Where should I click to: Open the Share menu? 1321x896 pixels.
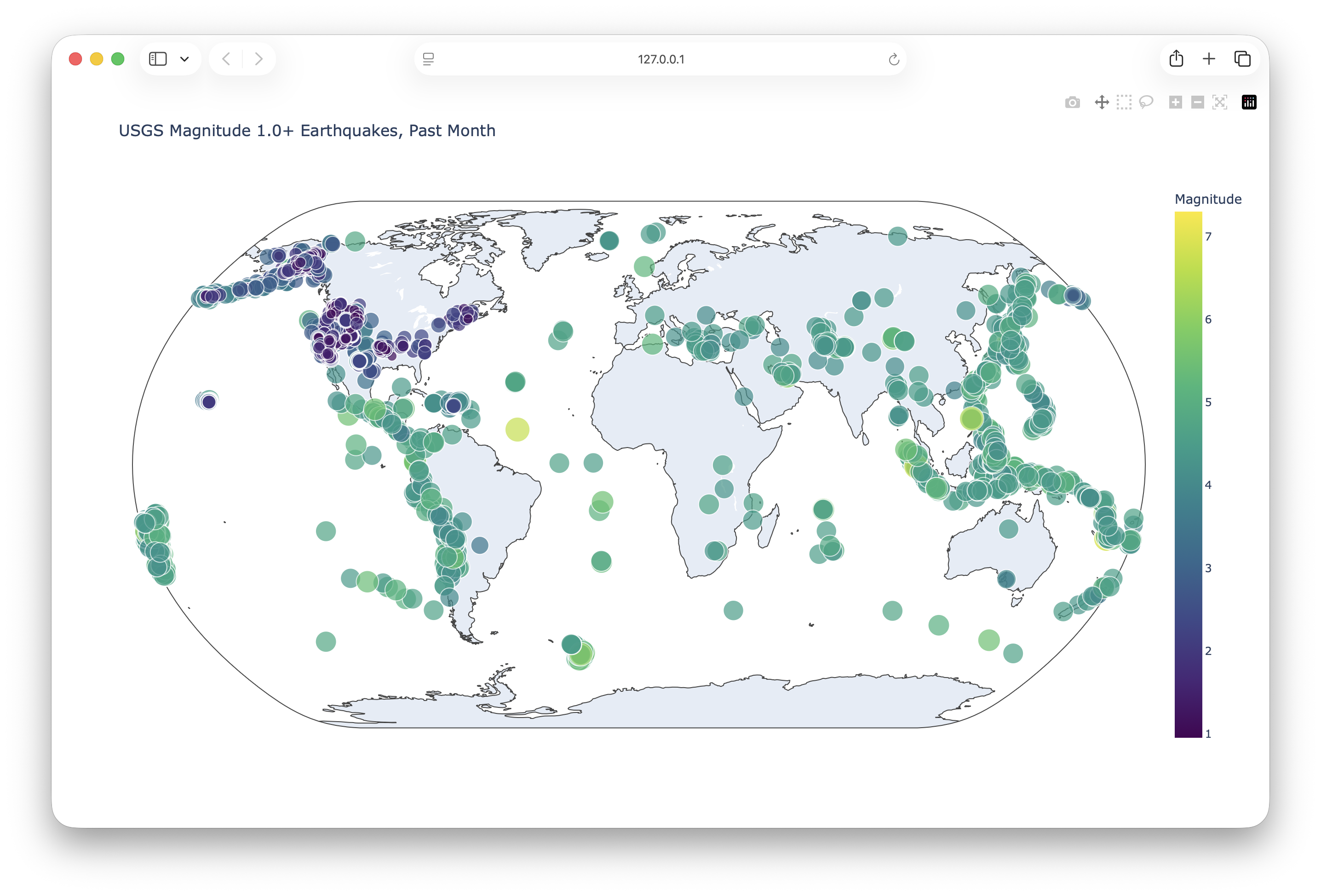(x=1176, y=58)
